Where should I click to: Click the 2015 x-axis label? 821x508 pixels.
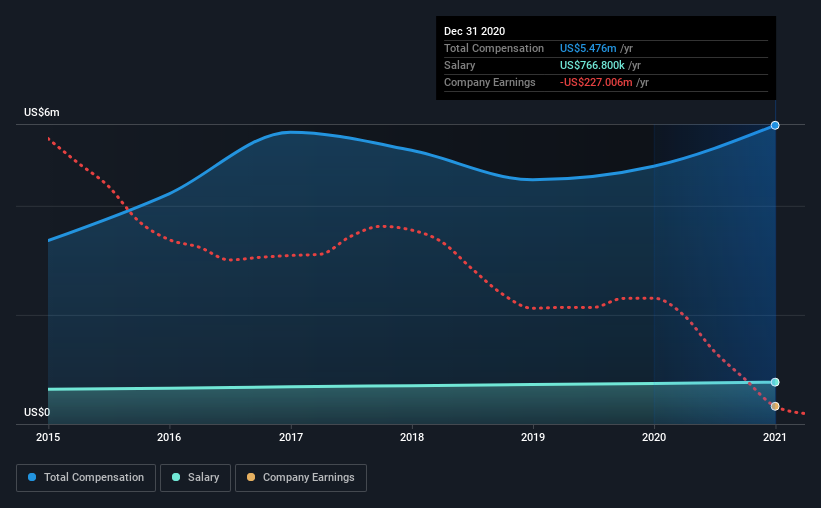click(x=48, y=437)
